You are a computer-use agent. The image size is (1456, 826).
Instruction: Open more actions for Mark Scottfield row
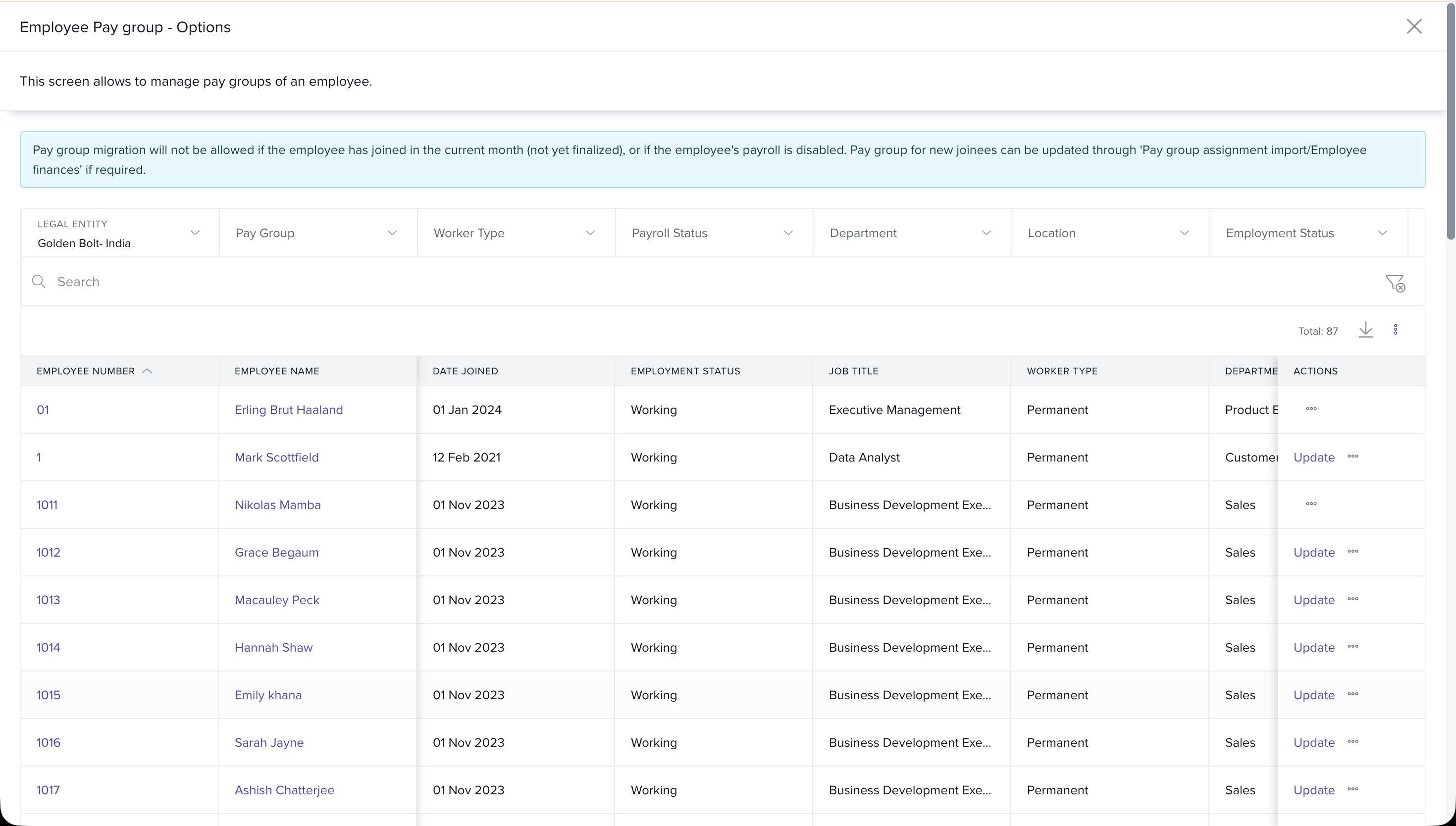click(1353, 457)
